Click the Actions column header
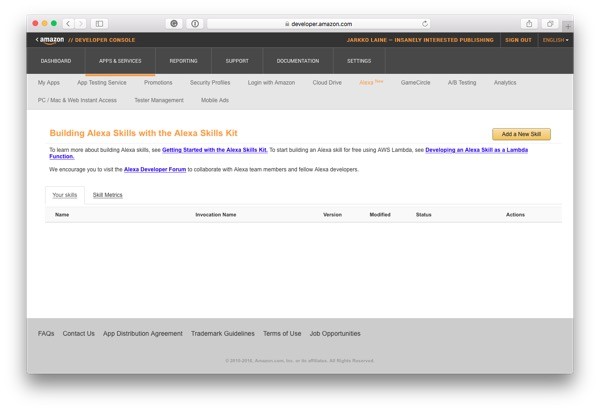This screenshot has width=600, height=411. [515, 215]
